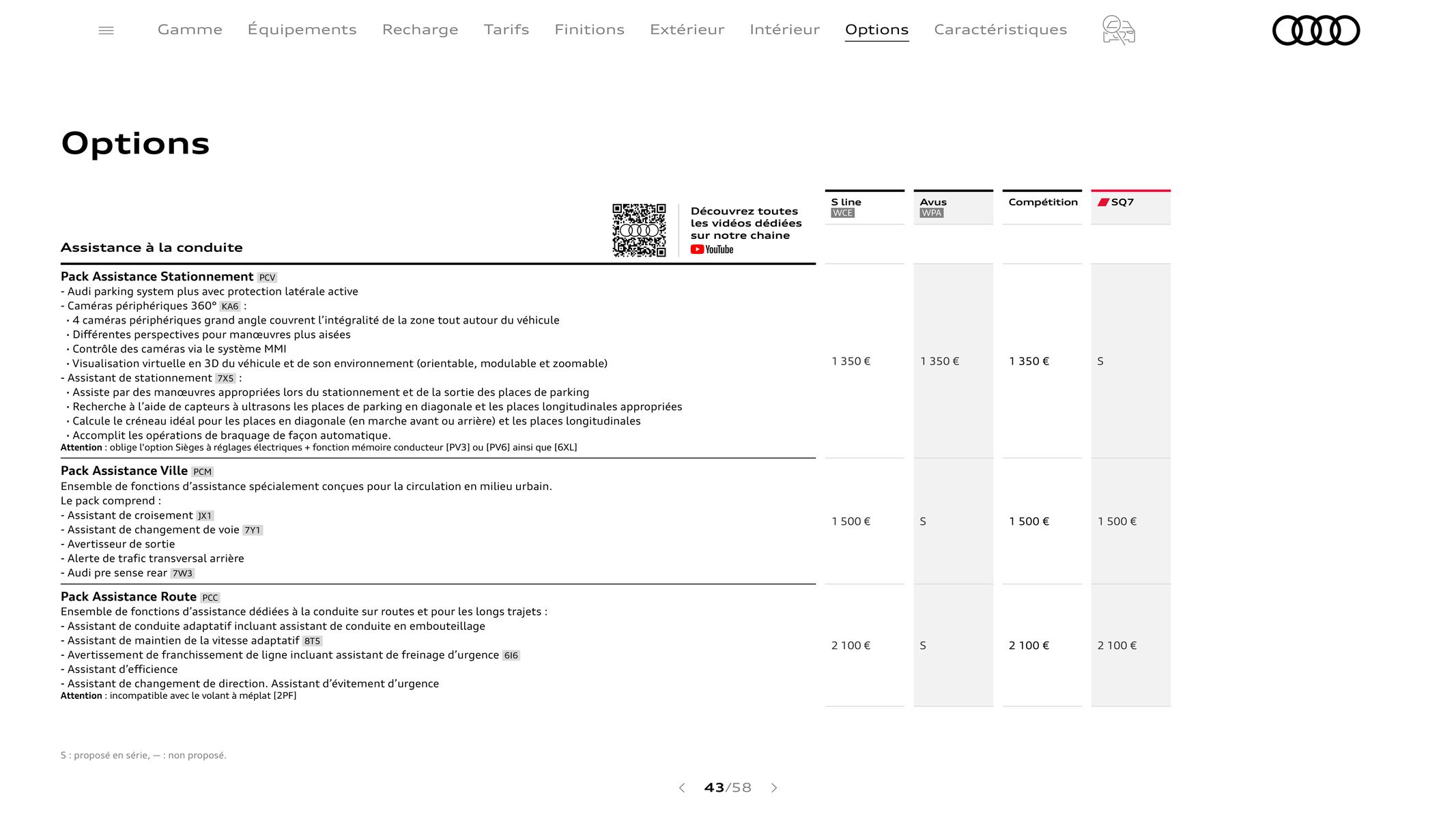Open the Caractéristiques section

tap(1000, 29)
